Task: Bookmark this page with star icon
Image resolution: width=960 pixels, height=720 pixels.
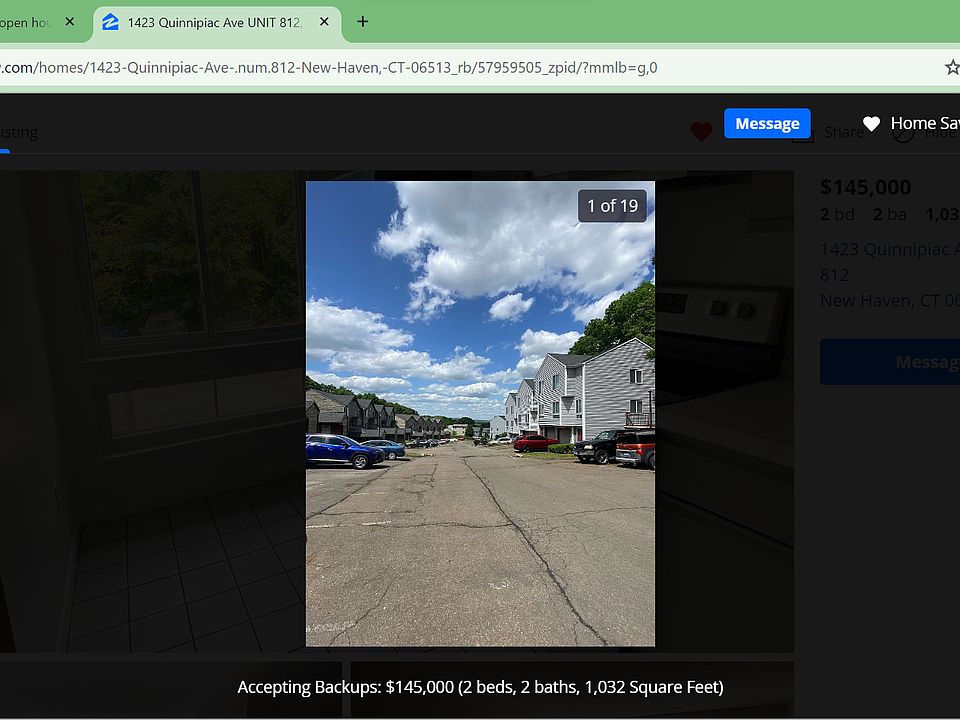Action: (951, 67)
